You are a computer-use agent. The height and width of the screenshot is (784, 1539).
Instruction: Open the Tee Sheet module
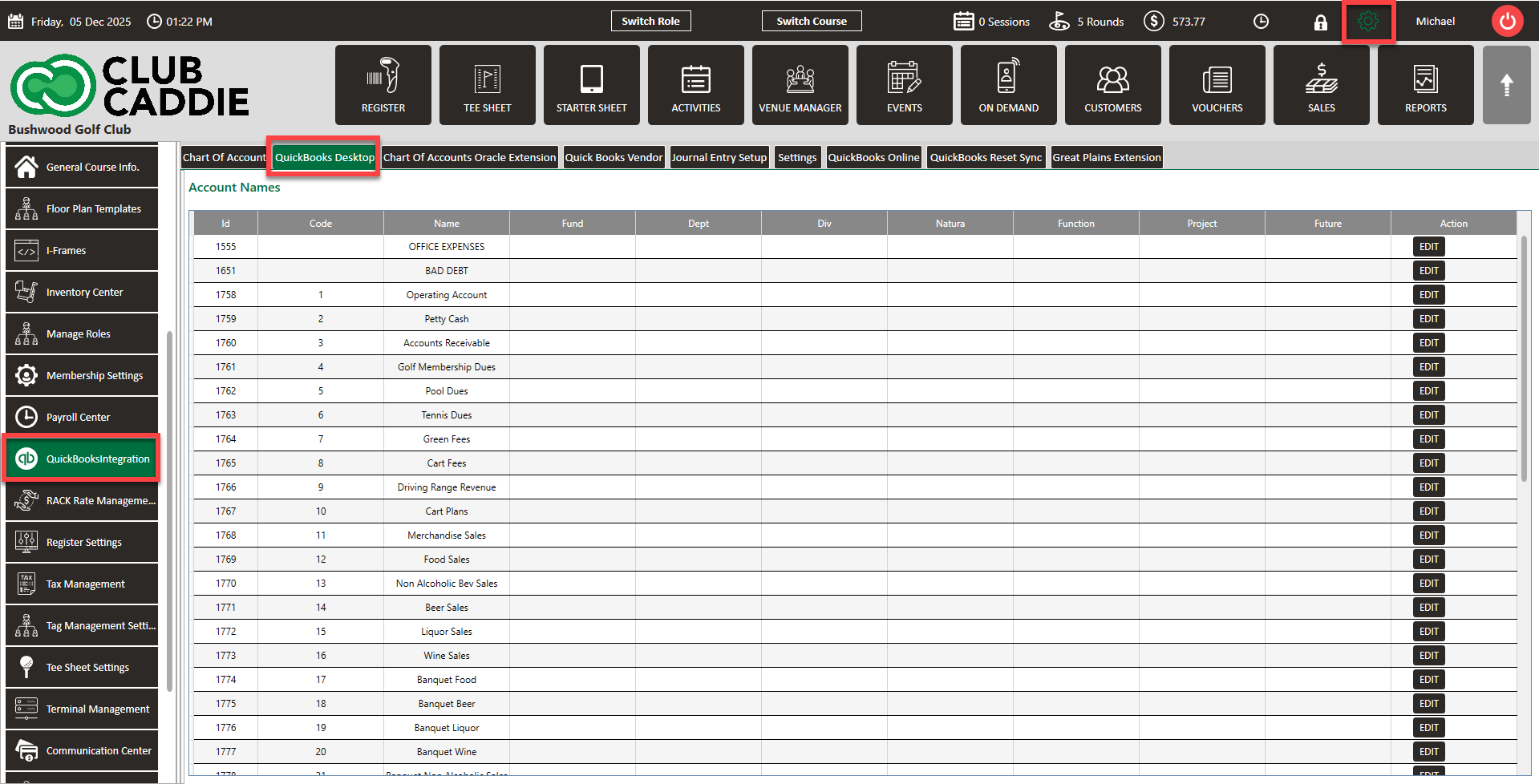coord(487,85)
